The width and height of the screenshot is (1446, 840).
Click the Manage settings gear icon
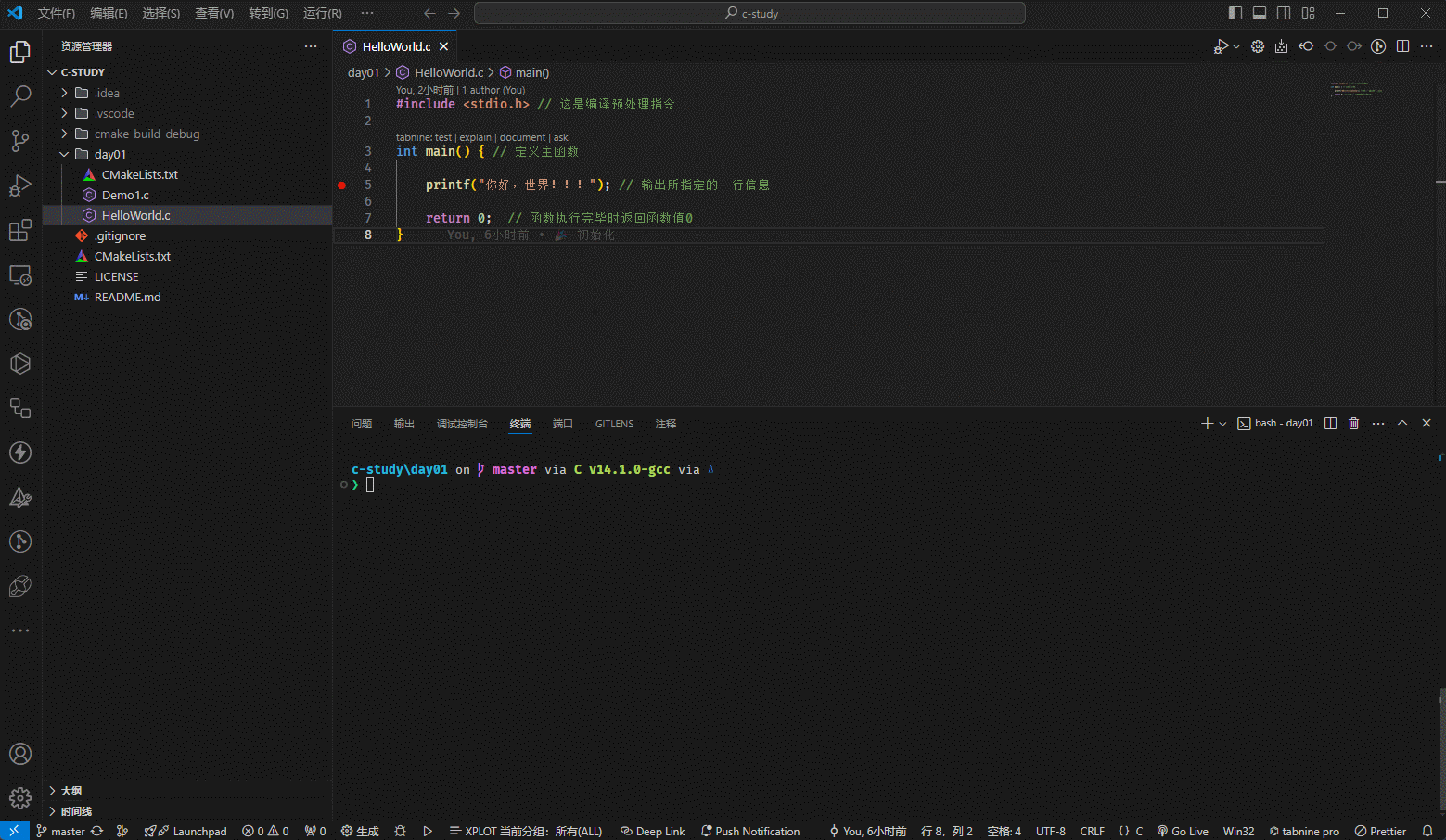click(20, 798)
